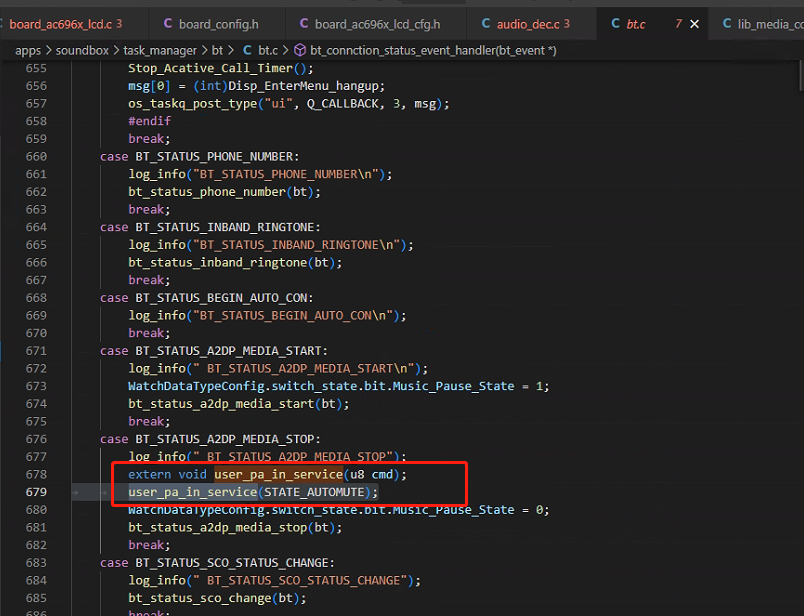Click os_taskq_post_type call on line 657
804x616 pixels.
(x=192, y=104)
